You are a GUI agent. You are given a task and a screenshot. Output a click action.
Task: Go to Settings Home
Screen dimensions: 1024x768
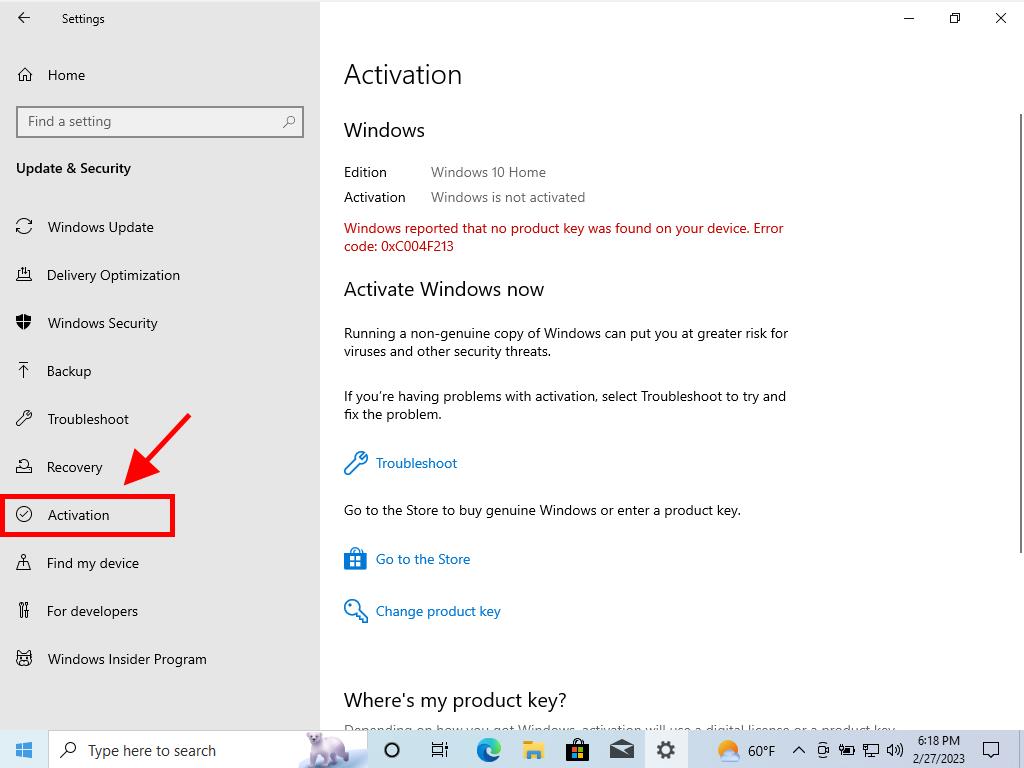[x=66, y=75]
